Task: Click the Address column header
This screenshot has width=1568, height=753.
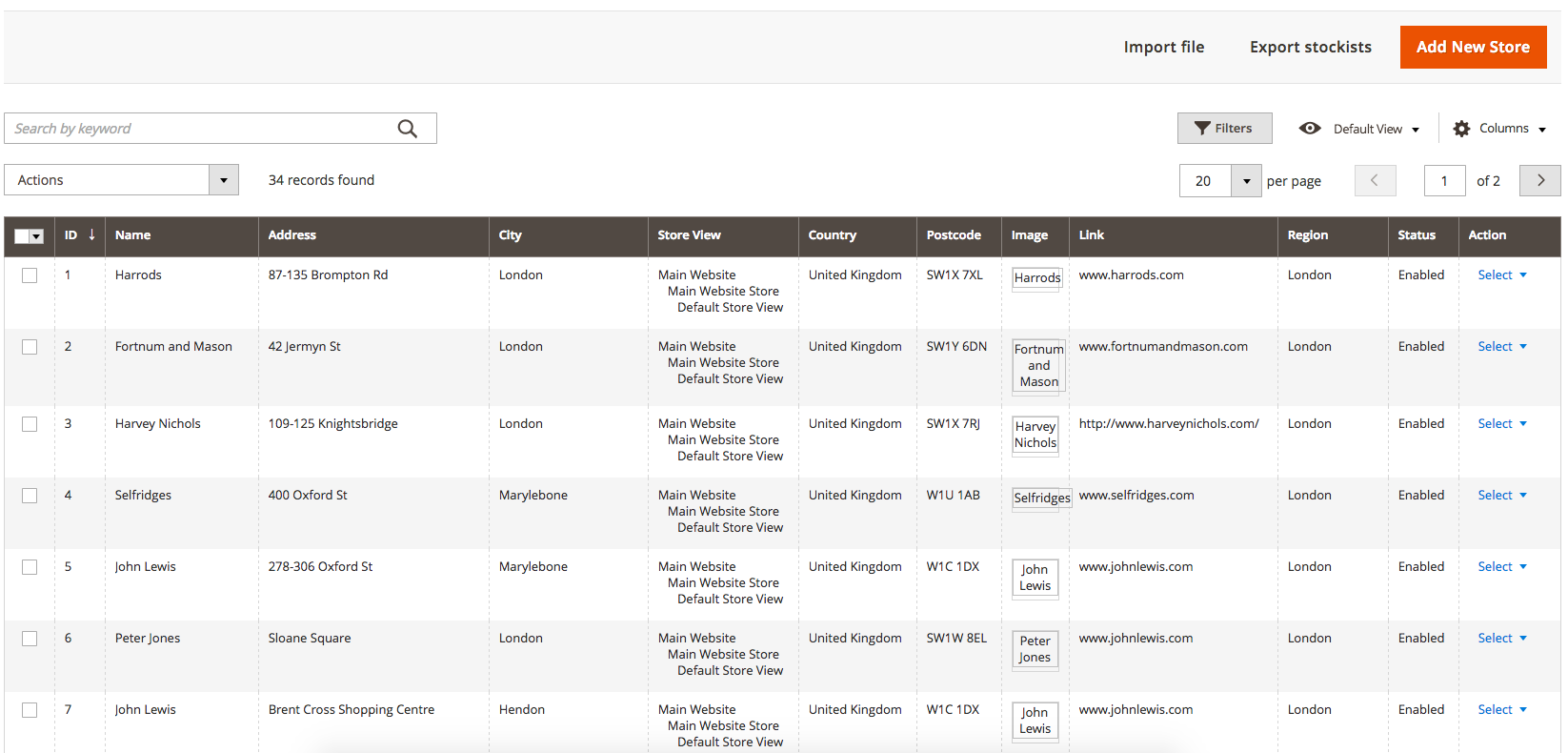Action: coord(373,235)
